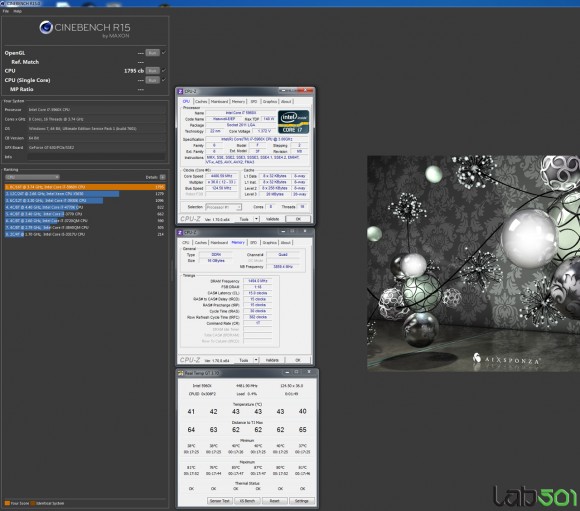Viewport: 580px width, 511px height.
Task: Click the Cinebench title bar icon
Action: 3,3
